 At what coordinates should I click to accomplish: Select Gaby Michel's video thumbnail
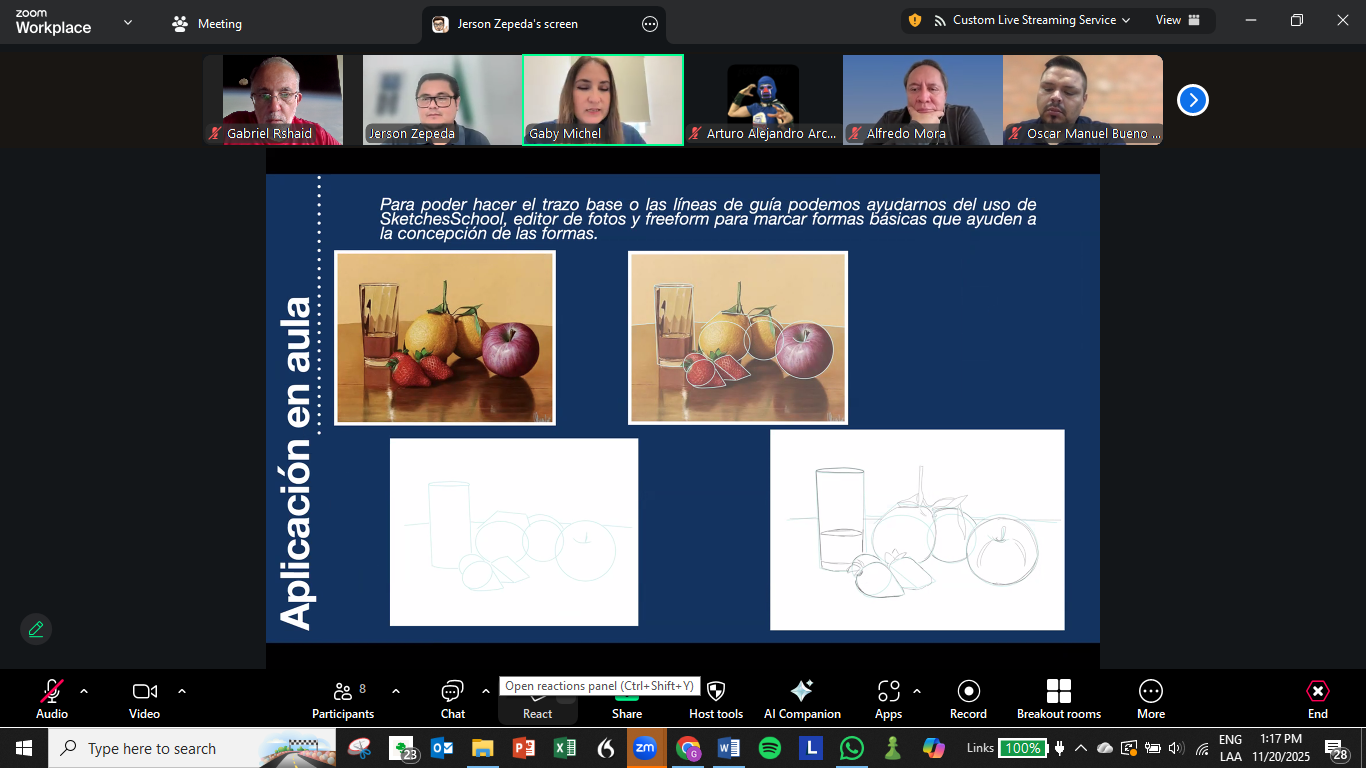(x=602, y=100)
